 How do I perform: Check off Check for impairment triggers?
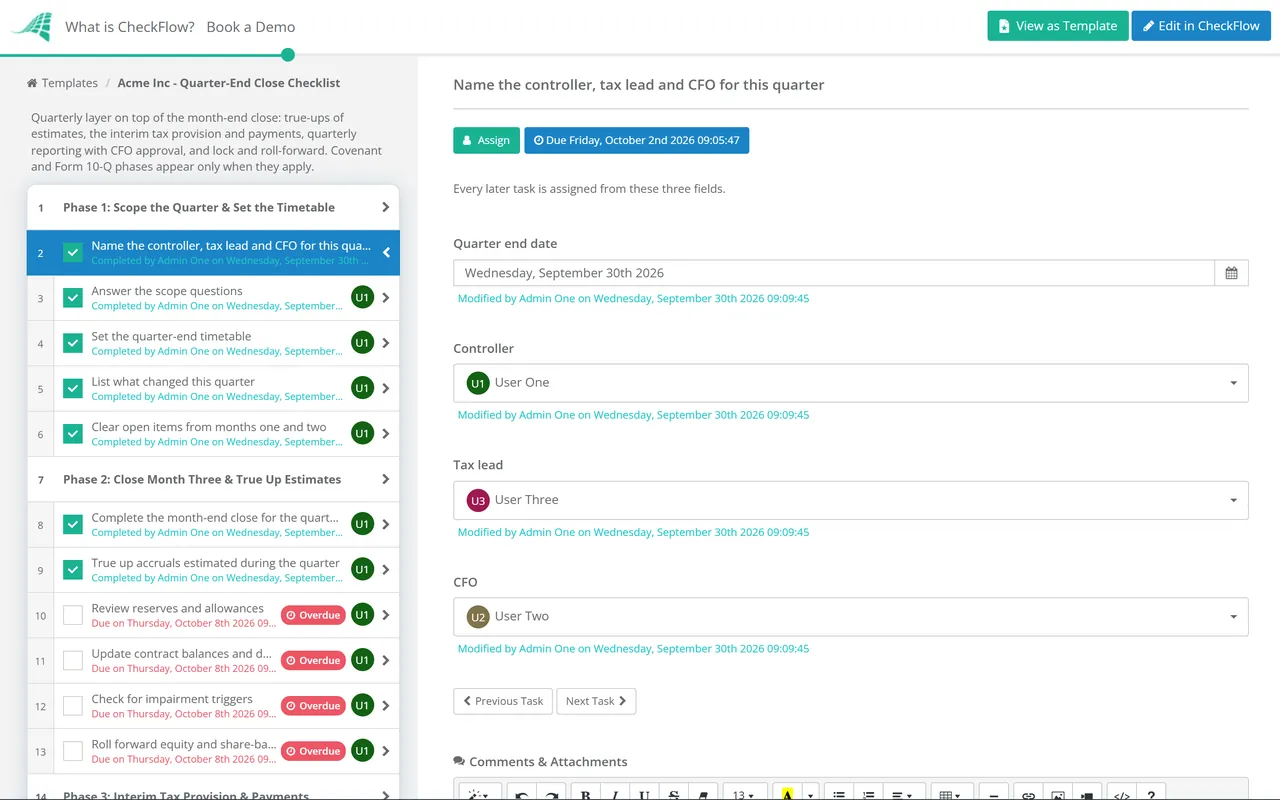73,706
